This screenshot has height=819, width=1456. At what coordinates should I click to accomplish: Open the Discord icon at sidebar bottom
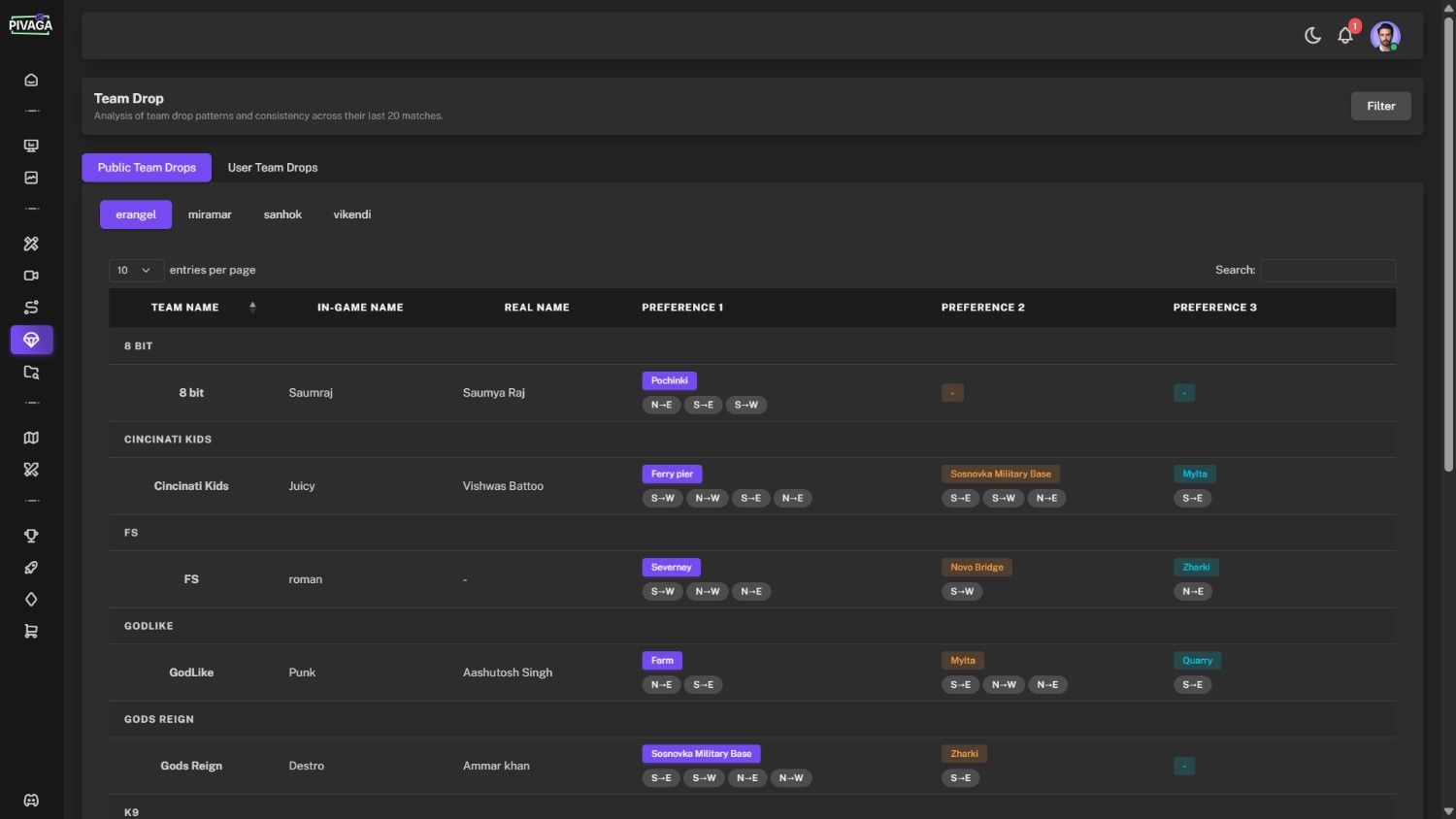31,801
